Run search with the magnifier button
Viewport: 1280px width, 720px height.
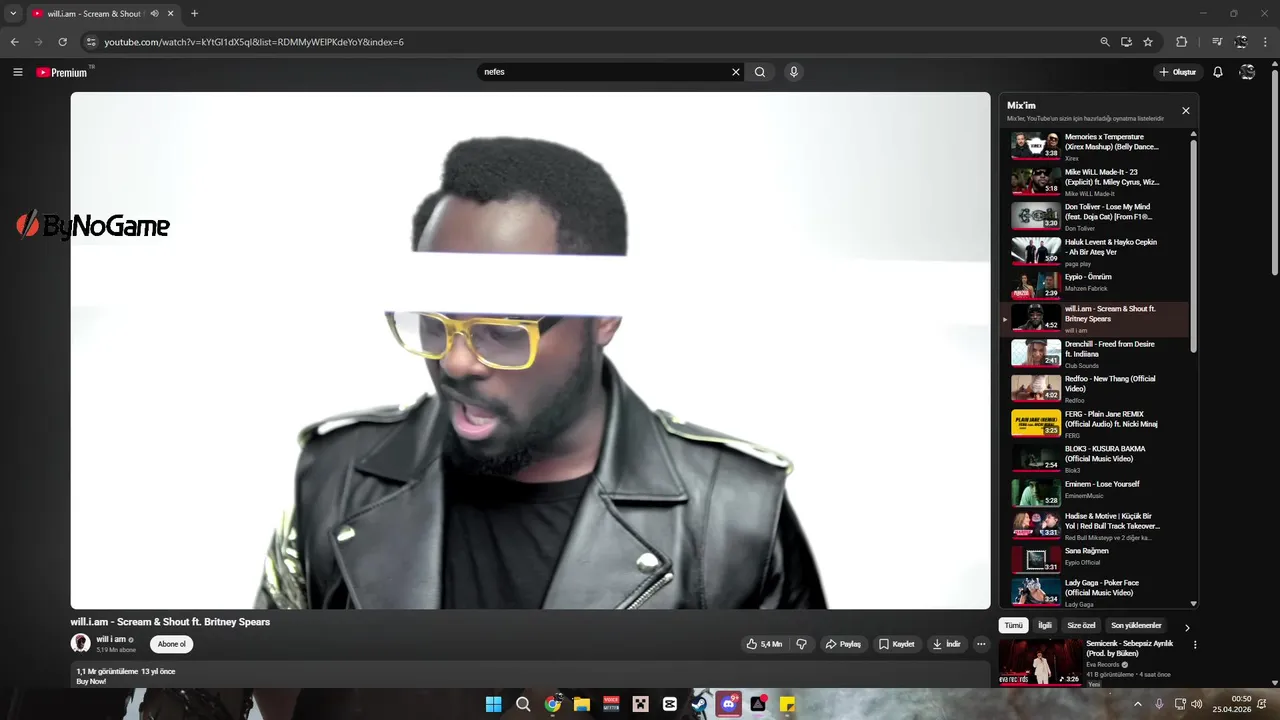760,72
